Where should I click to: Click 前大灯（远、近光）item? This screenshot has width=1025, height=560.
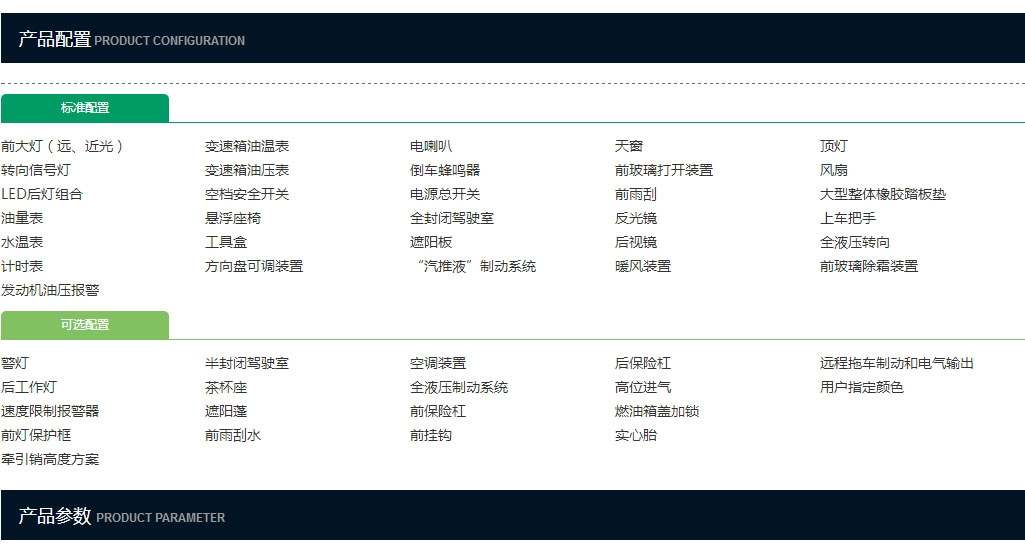point(63,146)
